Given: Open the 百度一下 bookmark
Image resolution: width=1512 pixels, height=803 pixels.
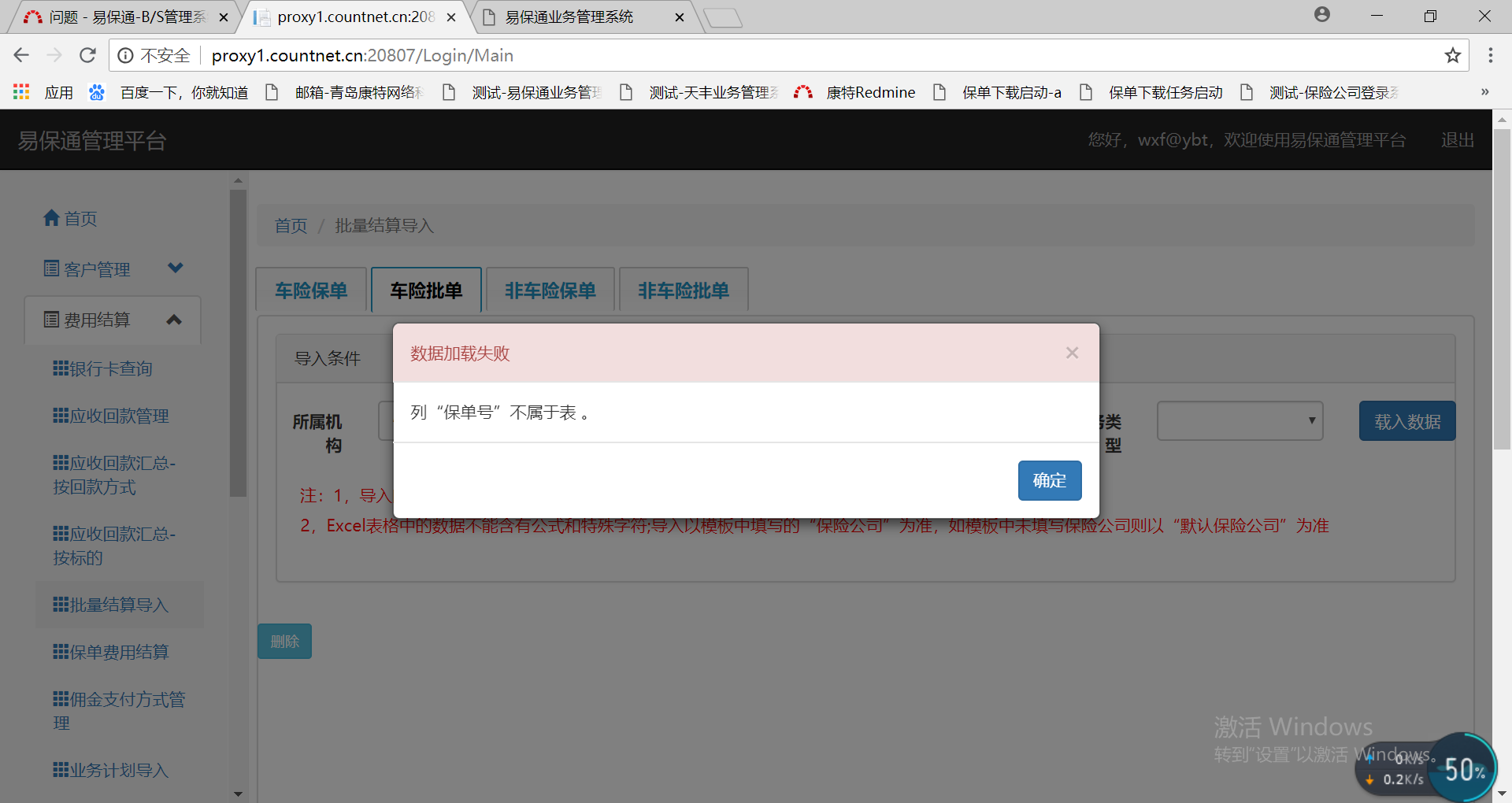Looking at the screenshot, I should pos(169,92).
